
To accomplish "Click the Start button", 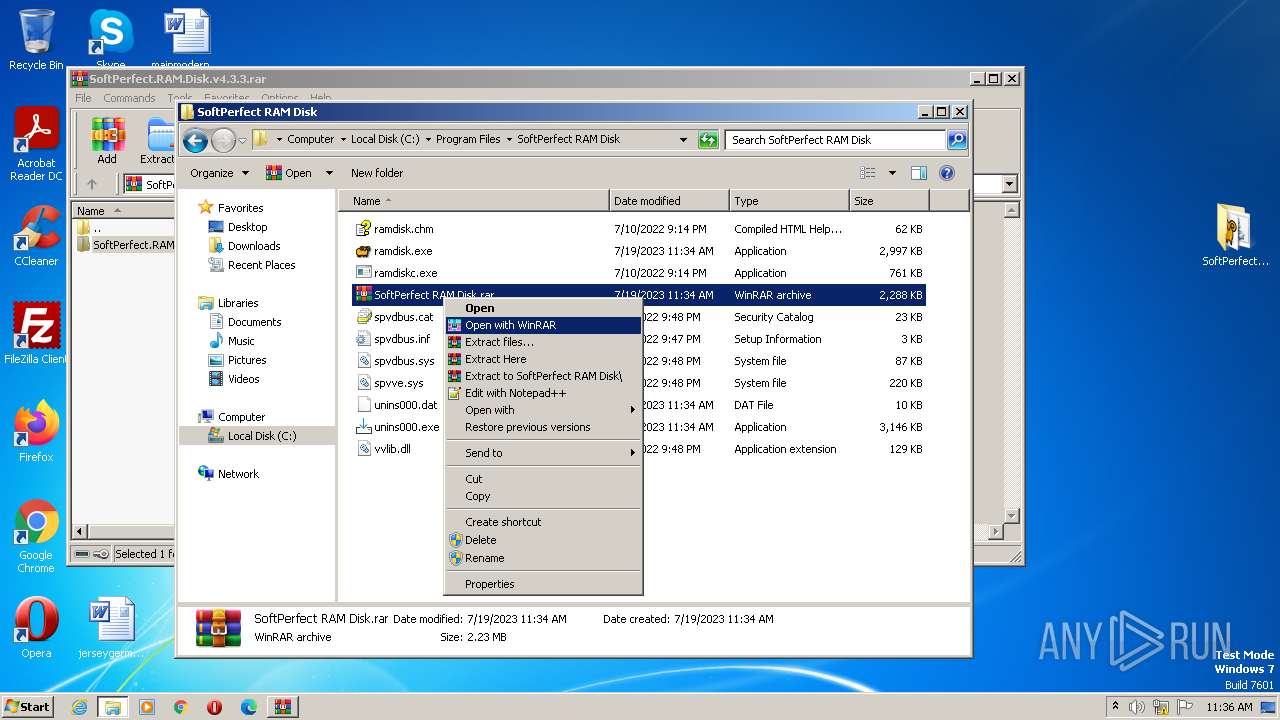I will (x=28, y=707).
